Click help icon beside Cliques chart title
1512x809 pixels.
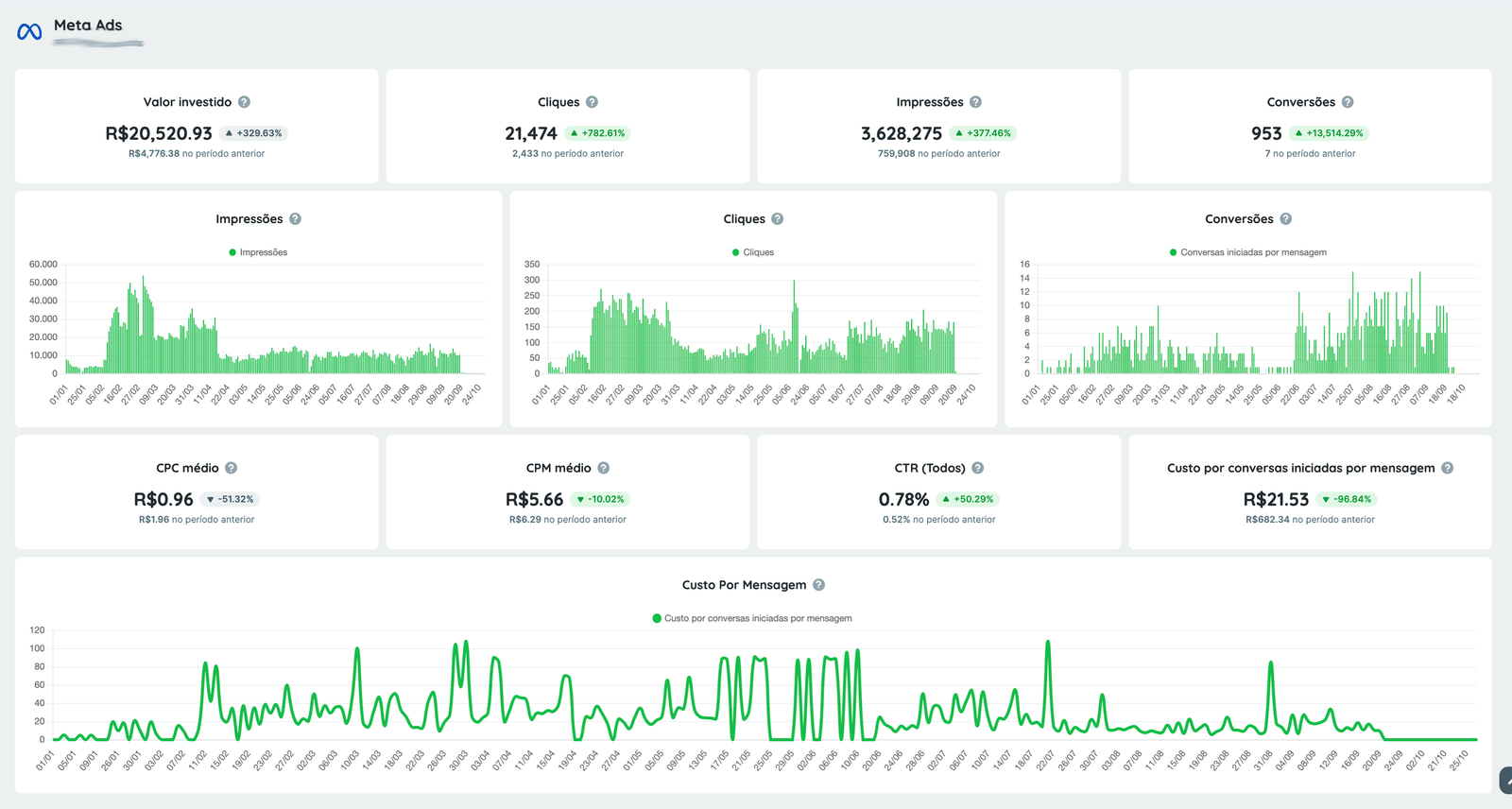point(777,219)
